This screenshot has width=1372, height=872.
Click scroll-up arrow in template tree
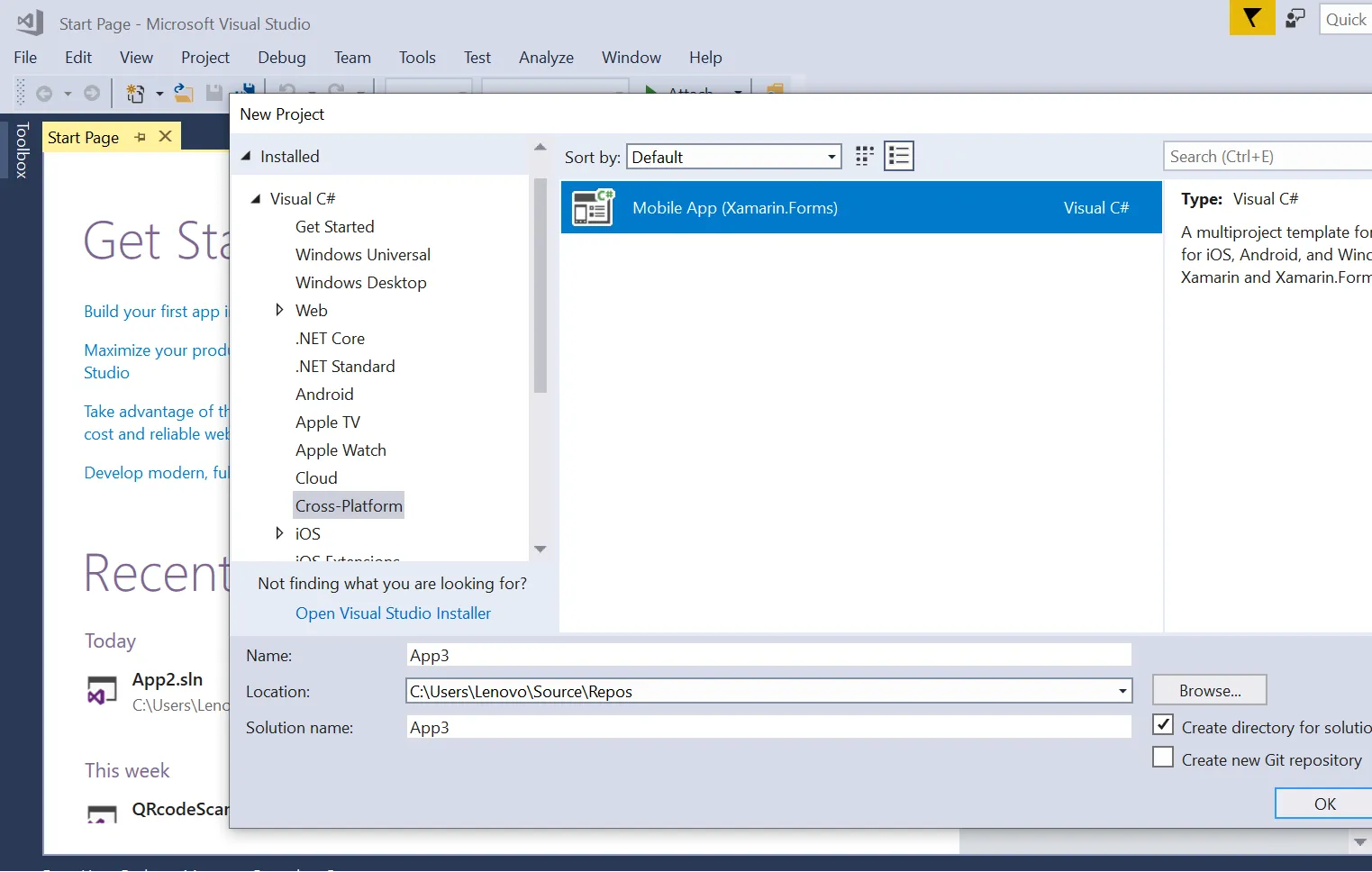(x=541, y=147)
